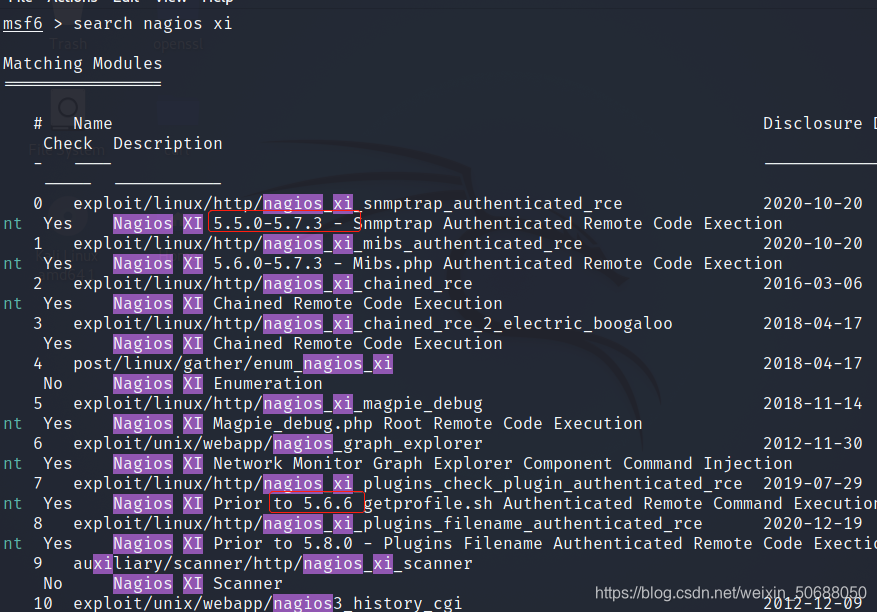
Task: Select module path plugins_check_plugin_authenticated_rce
Action: tap(407, 484)
